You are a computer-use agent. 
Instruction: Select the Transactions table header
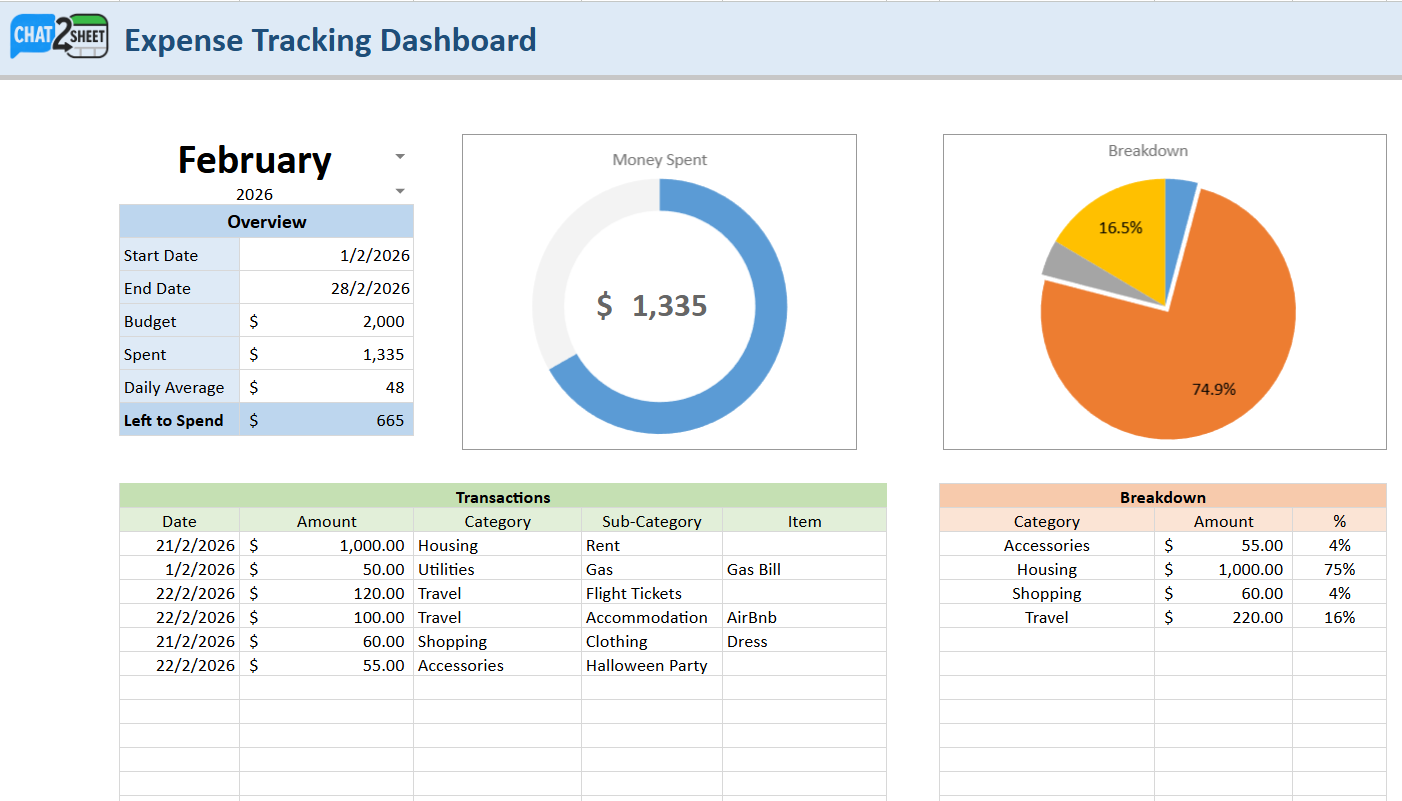[x=502, y=497]
